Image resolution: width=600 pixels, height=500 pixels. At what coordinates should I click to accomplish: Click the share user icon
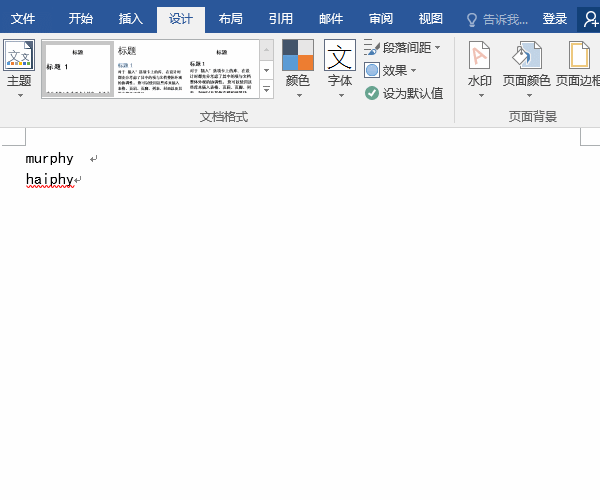pyautogui.click(x=590, y=19)
